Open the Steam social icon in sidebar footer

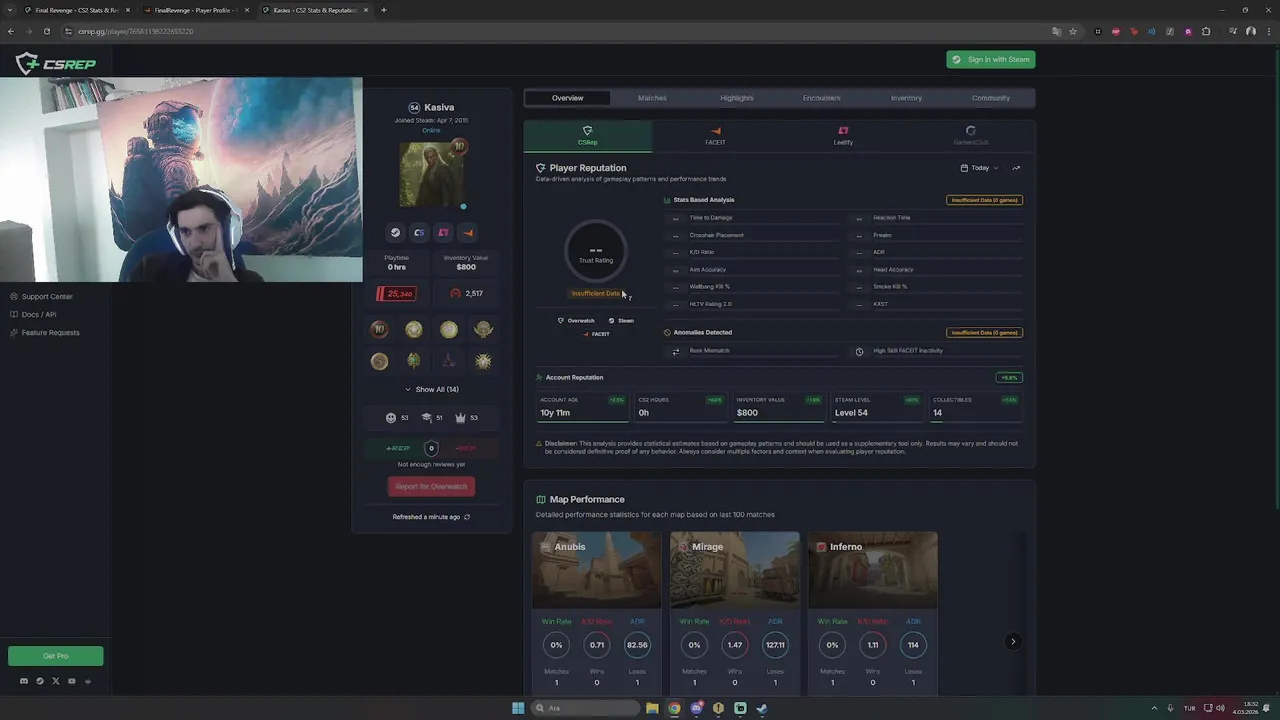click(40, 681)
